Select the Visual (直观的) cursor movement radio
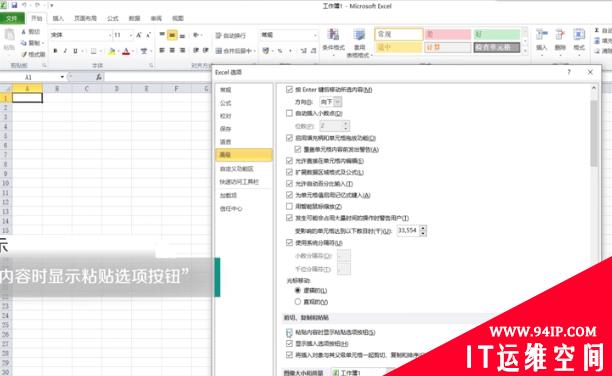612x376 pixels. pyautogui.click(x=298, y=301)
